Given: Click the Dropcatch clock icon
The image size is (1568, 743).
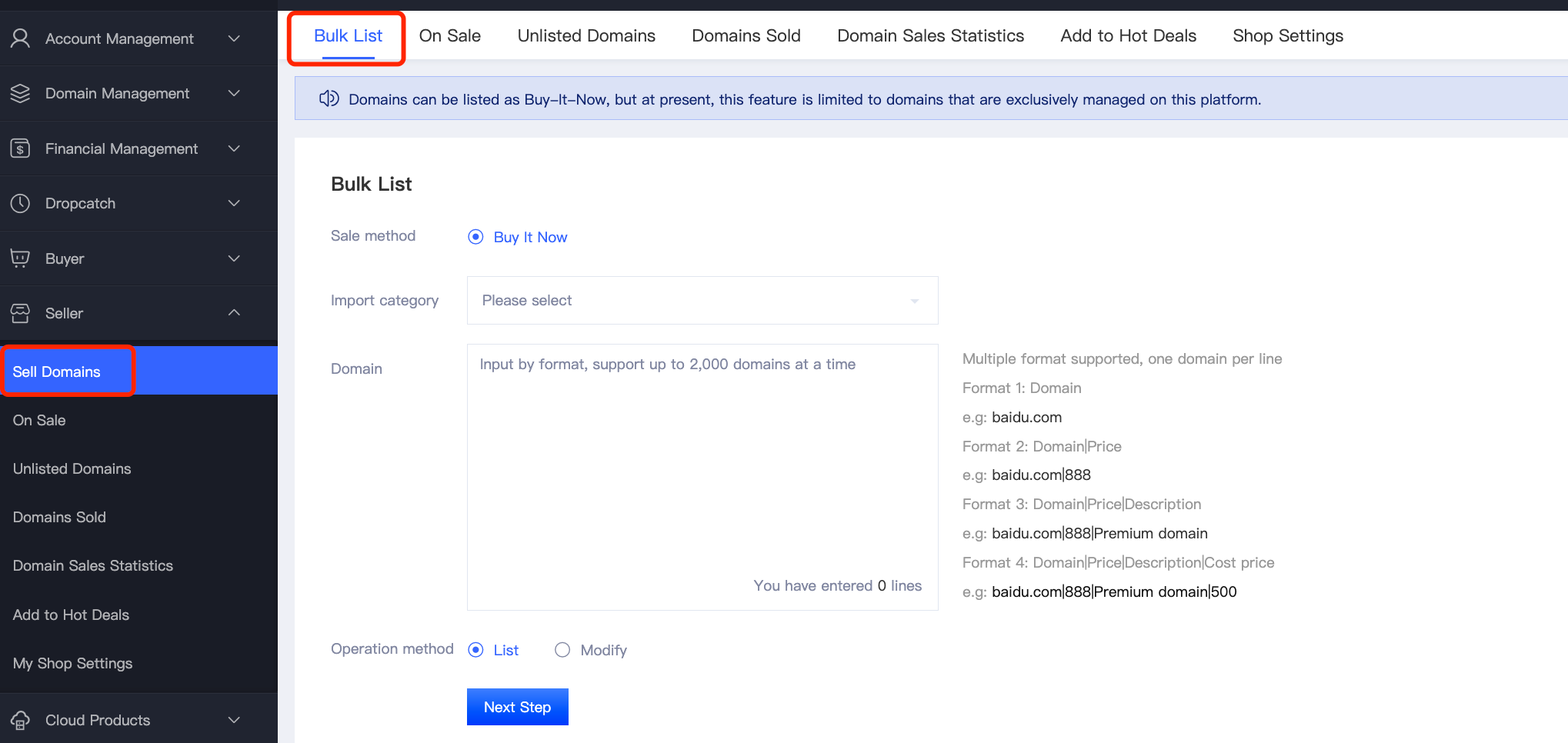Looking at the screenshot, I should tap(21, 203).
